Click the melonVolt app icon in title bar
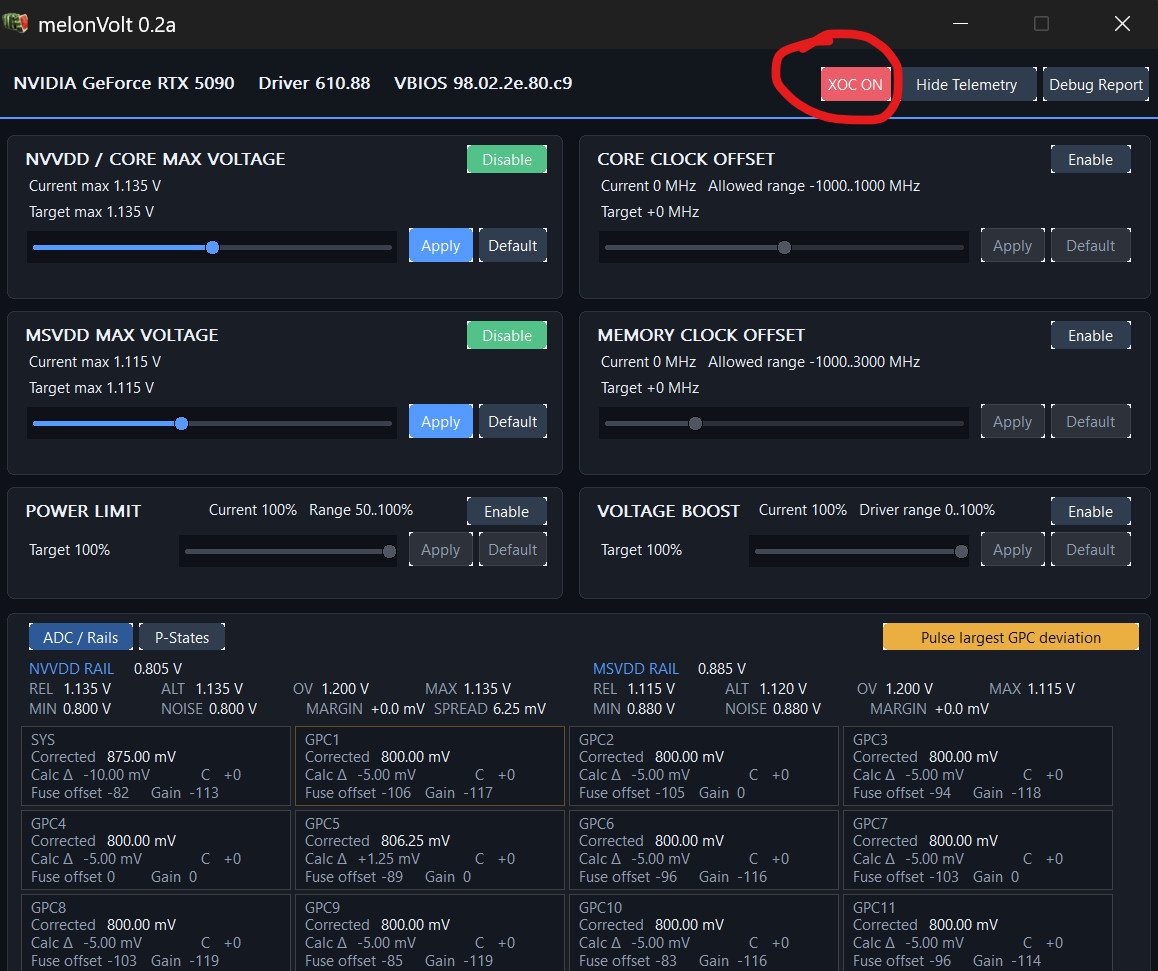Viewport: 1158px width, 971px height. point(15,23)
